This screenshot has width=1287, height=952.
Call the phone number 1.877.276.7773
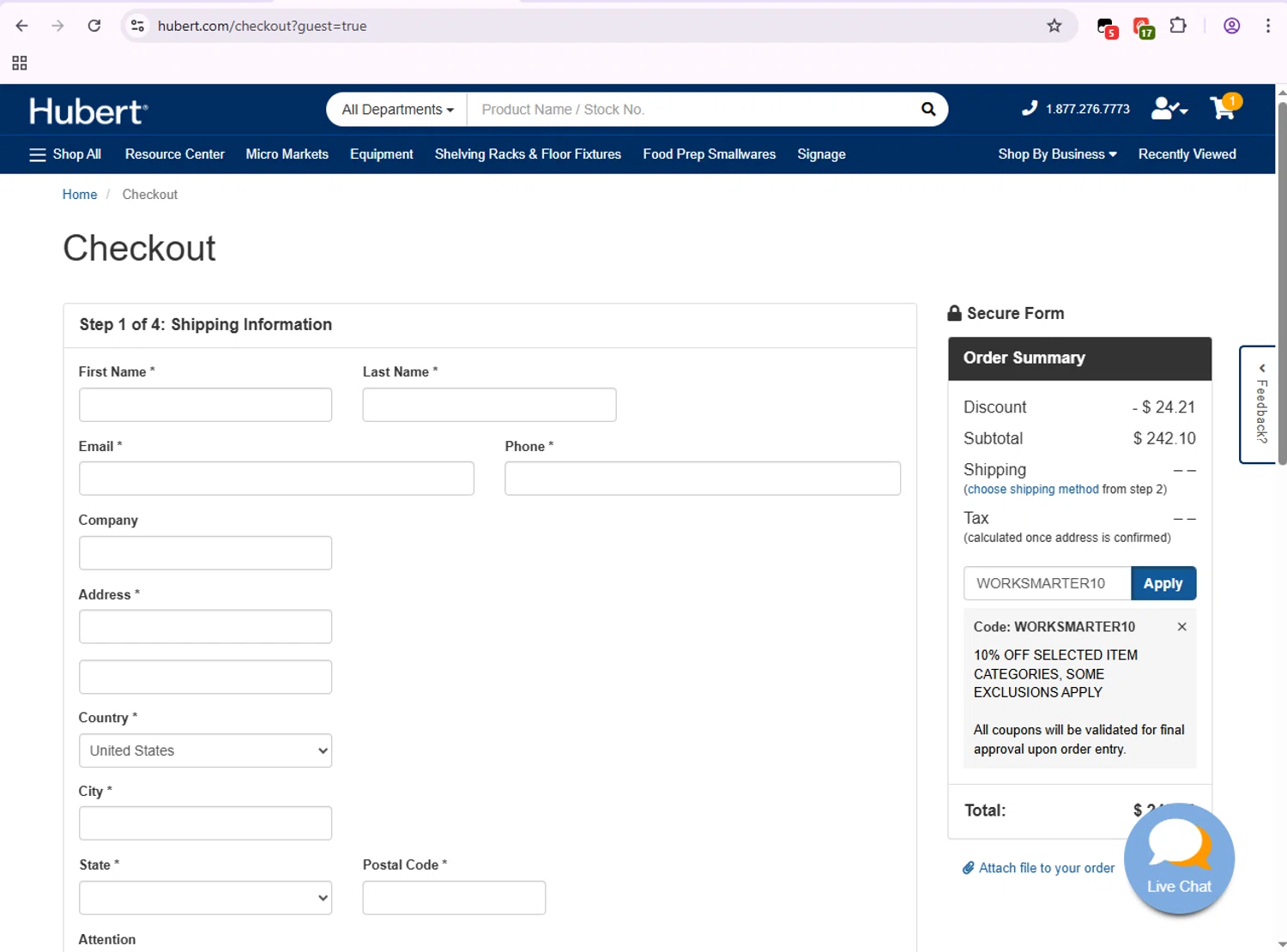1076,109
